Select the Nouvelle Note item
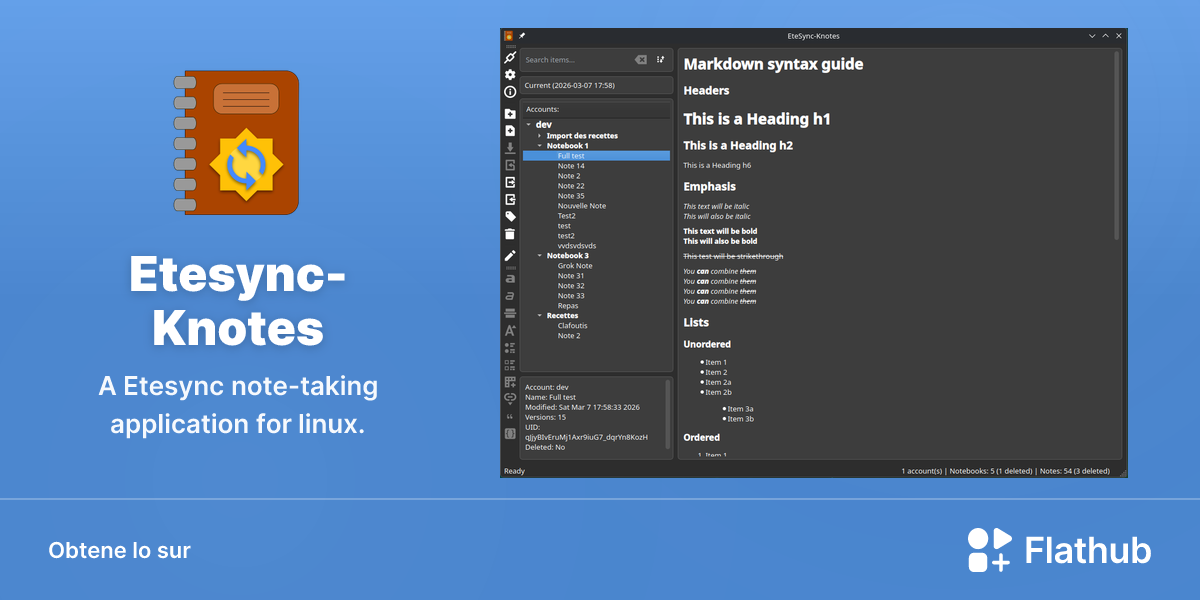The image size is (1200, 600). (582, 206)
